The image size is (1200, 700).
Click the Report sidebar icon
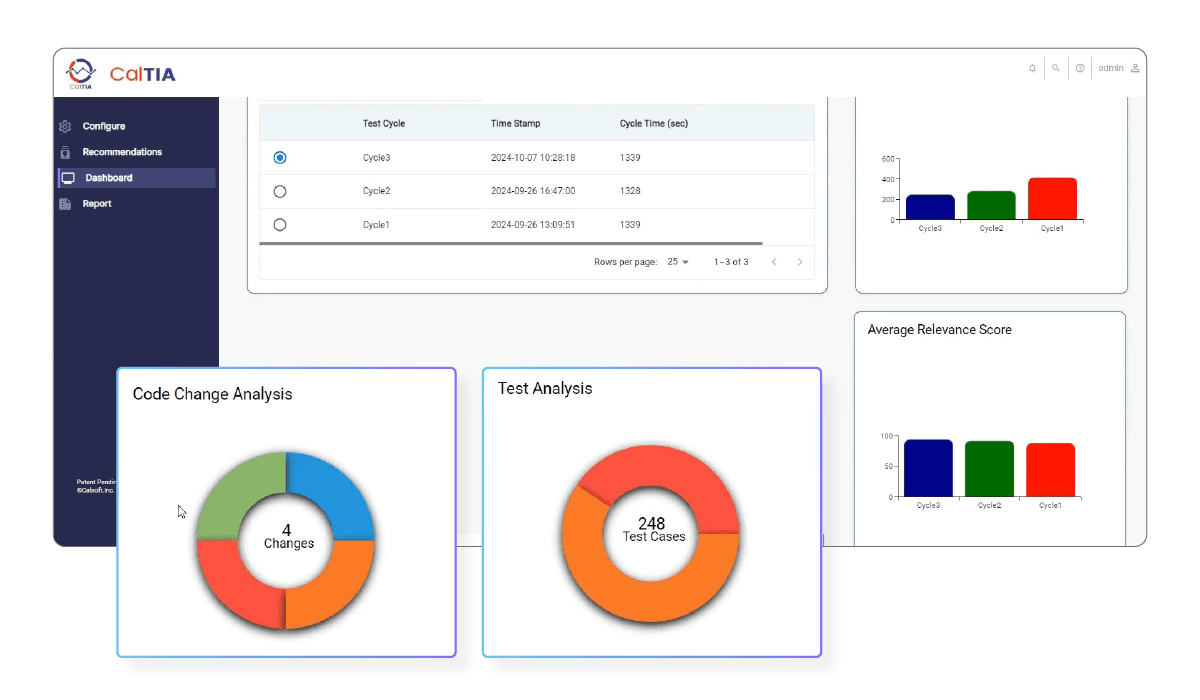(x=65, y=204)
